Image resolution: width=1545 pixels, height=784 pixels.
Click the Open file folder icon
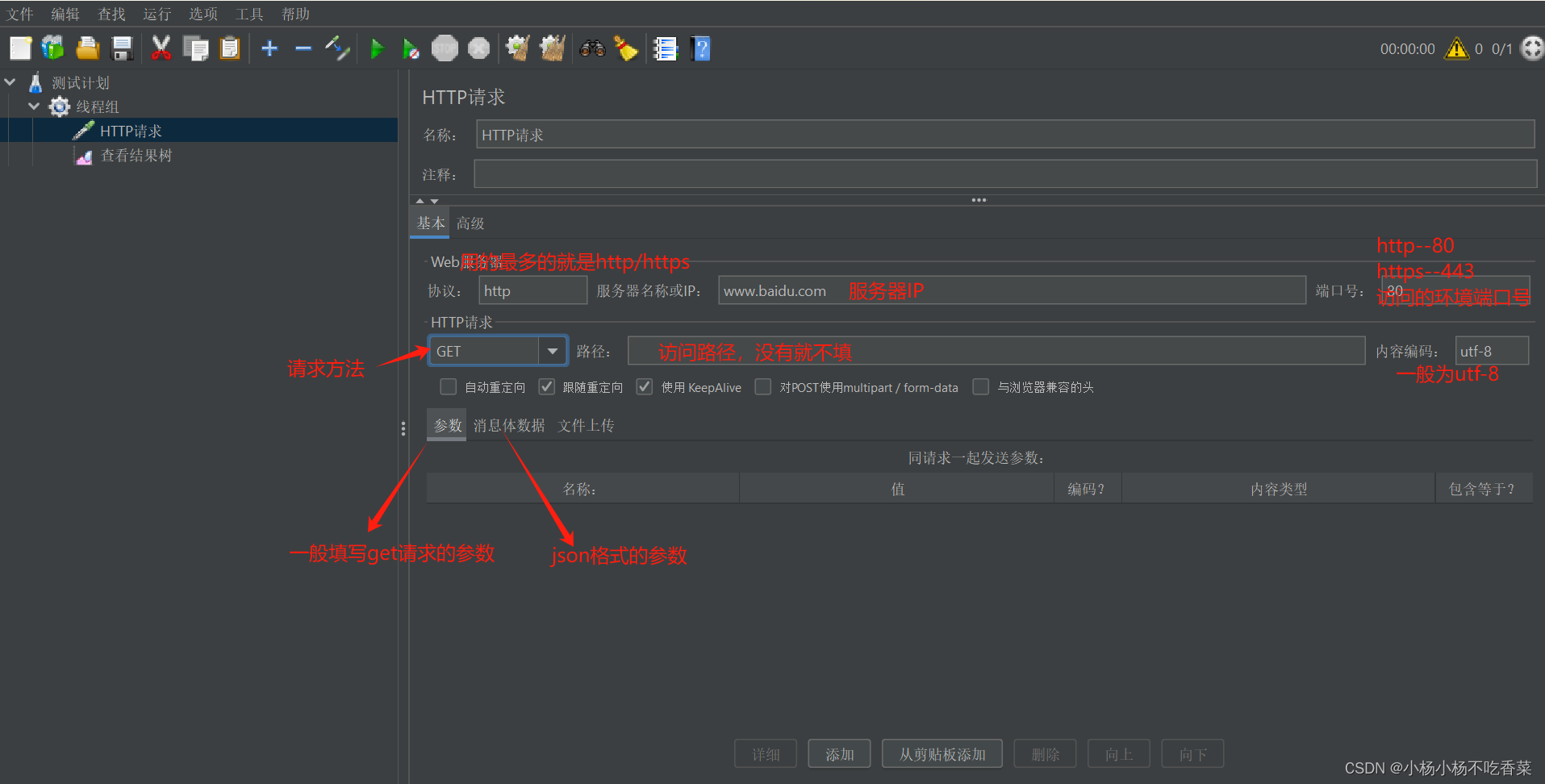(x=87, y=48)
